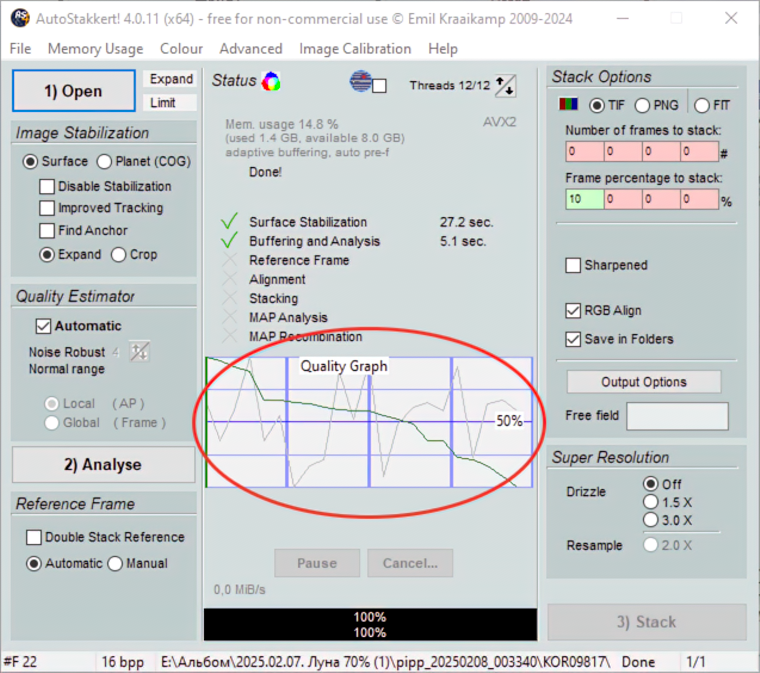Click the RGB colour bars icon

[569, 104]
